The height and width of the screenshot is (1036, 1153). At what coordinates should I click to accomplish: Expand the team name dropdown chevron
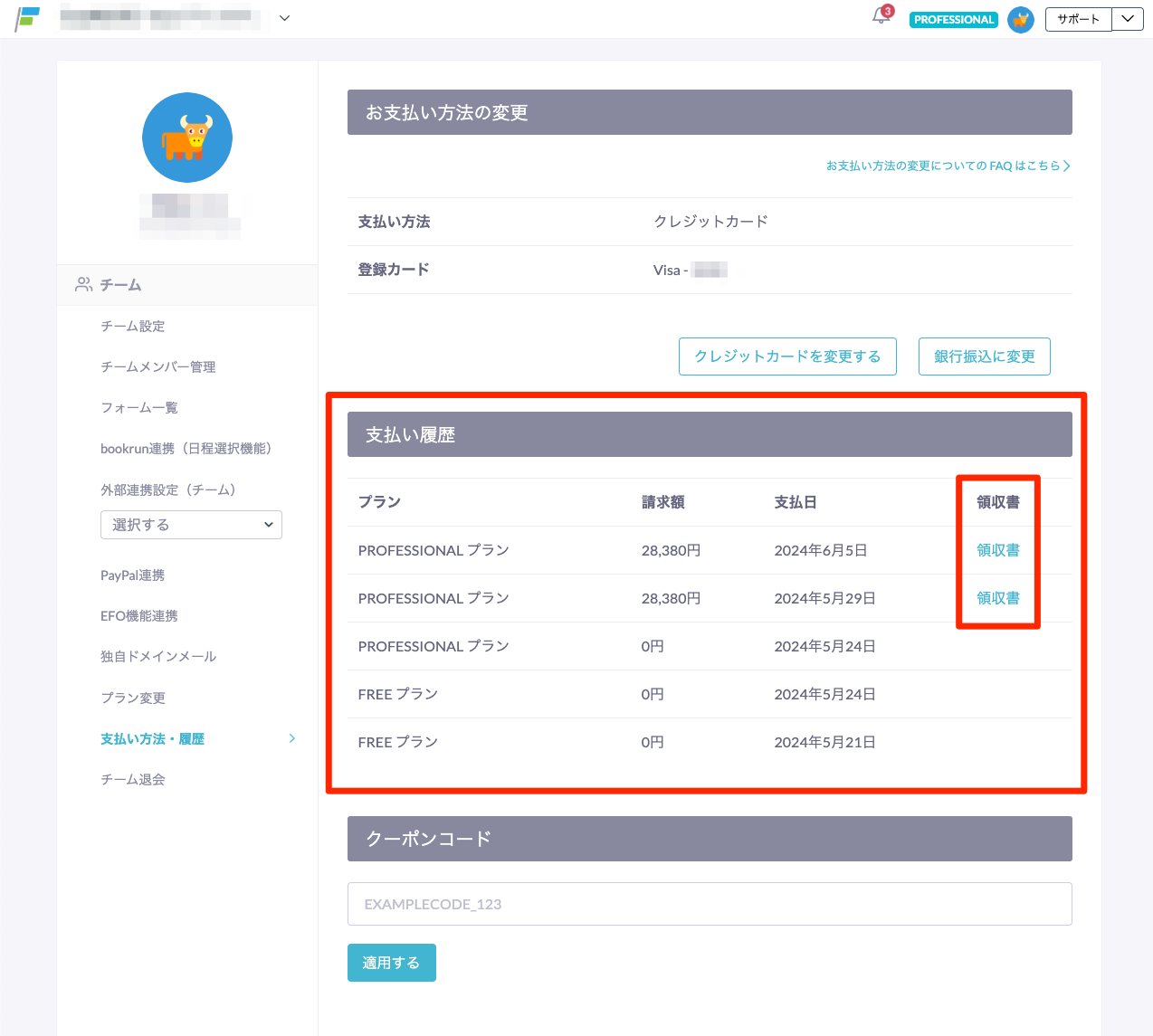coord(284,18)
